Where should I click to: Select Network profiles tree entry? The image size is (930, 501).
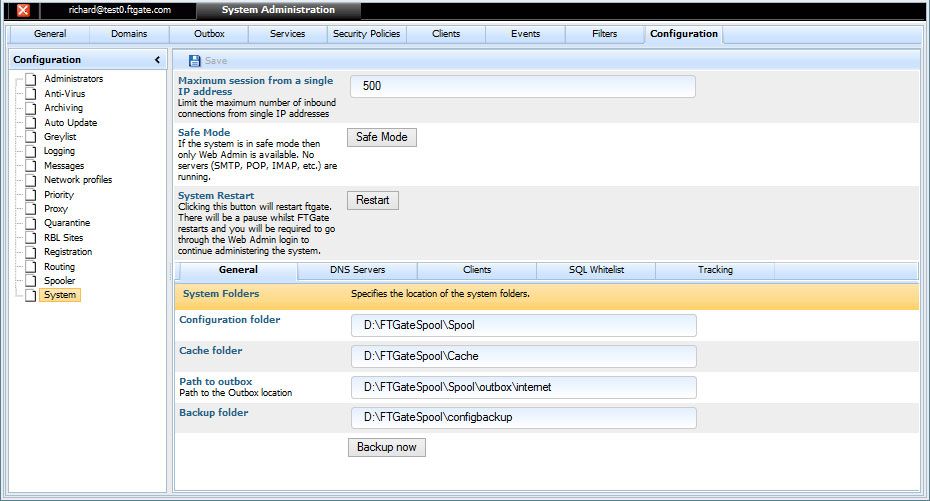[78, 180]
